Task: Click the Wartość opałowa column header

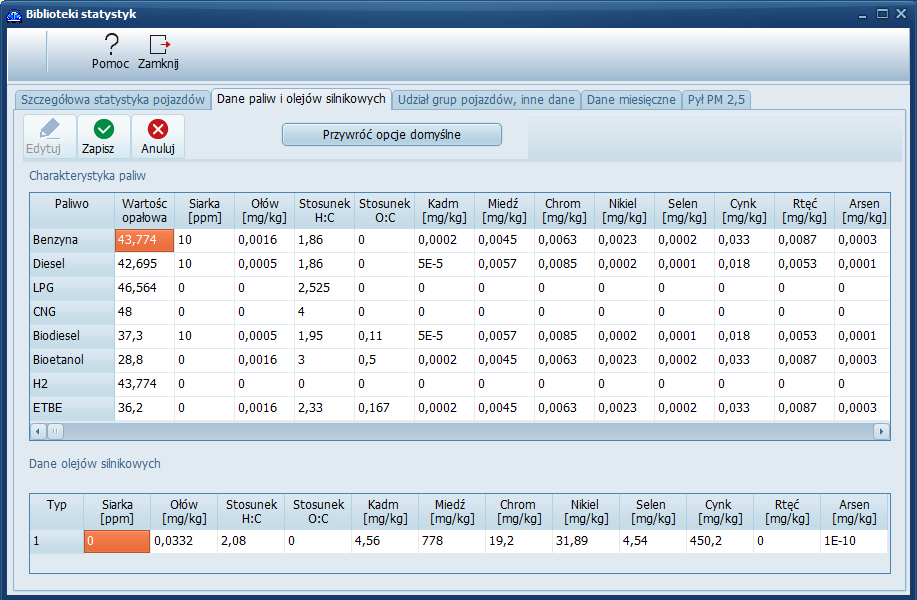Action: point(144,211)
